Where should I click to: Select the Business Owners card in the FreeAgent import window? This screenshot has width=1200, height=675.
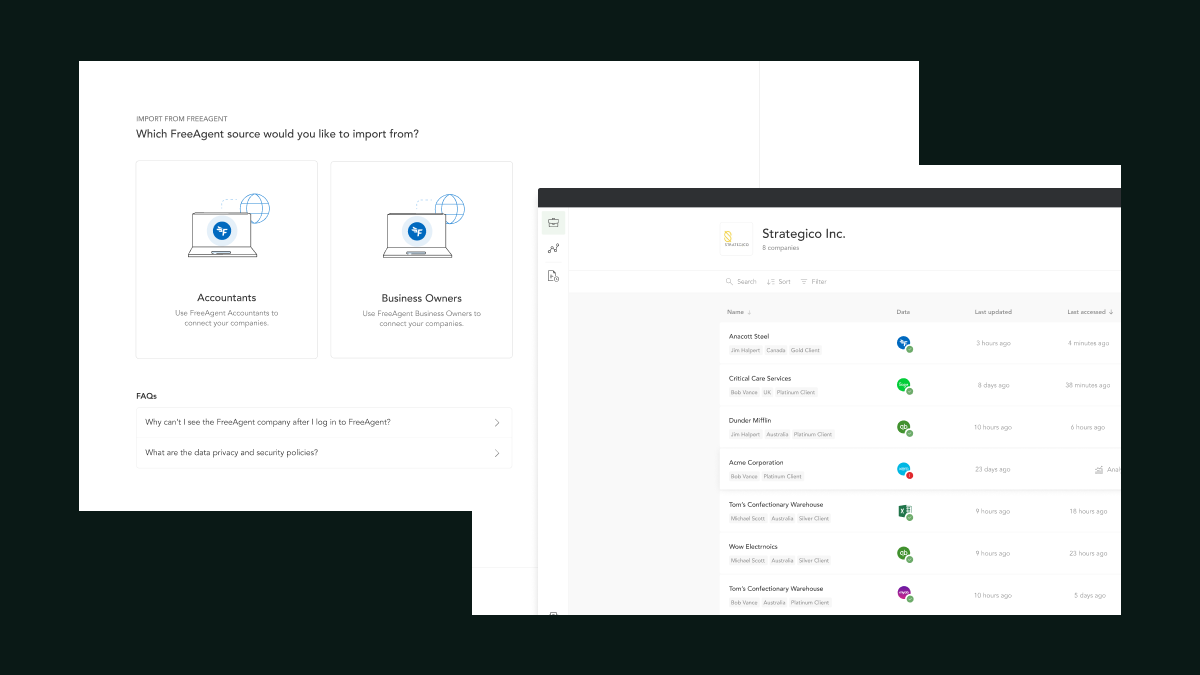[421, 260]
